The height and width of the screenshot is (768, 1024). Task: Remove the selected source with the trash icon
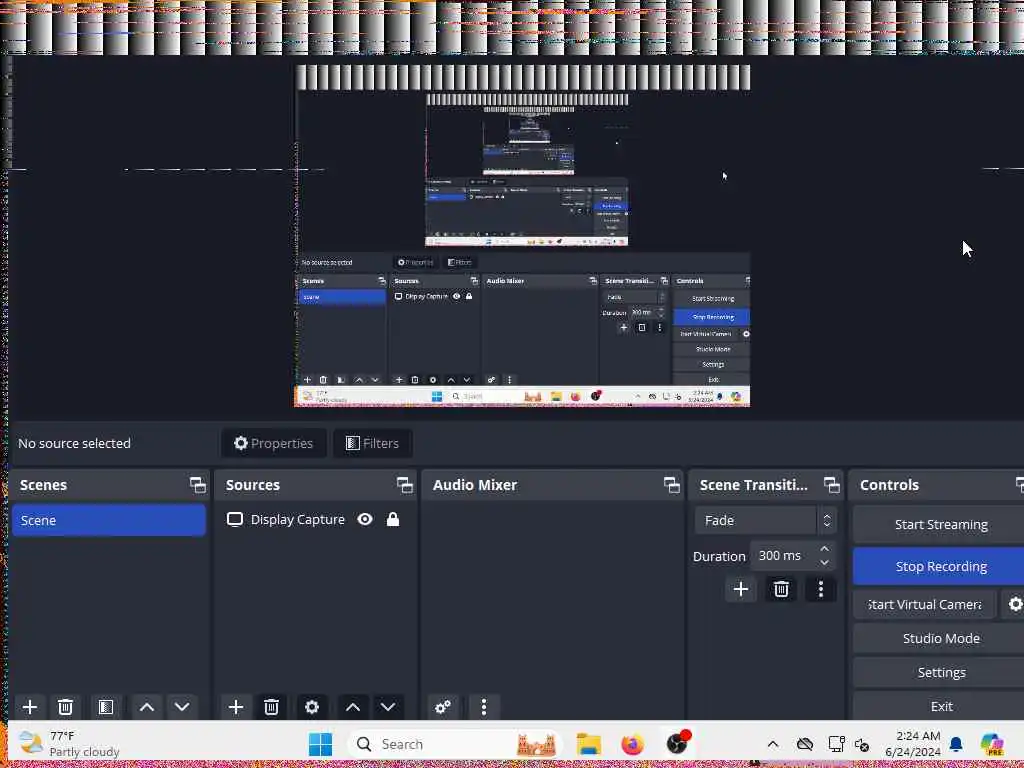272,707
